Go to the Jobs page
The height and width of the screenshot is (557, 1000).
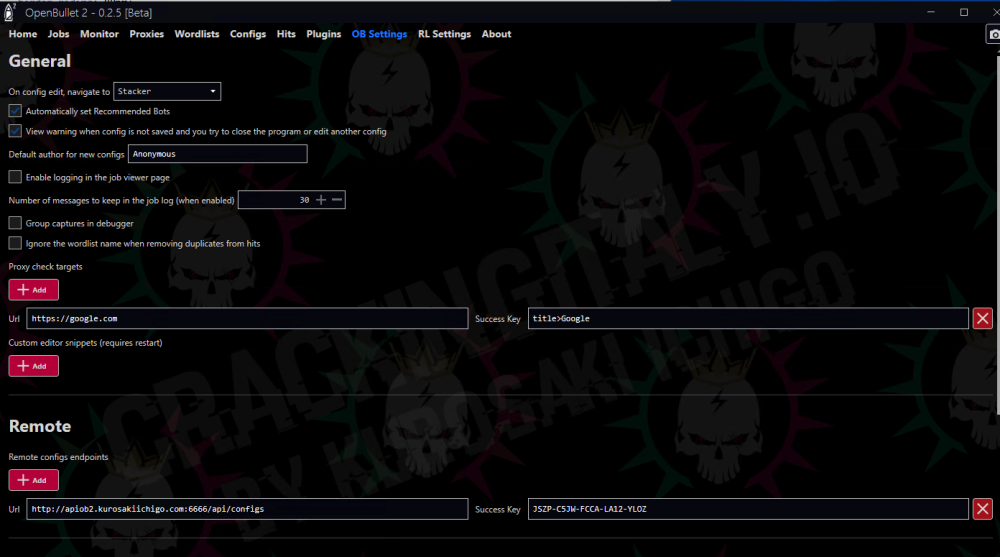(58, 34)
